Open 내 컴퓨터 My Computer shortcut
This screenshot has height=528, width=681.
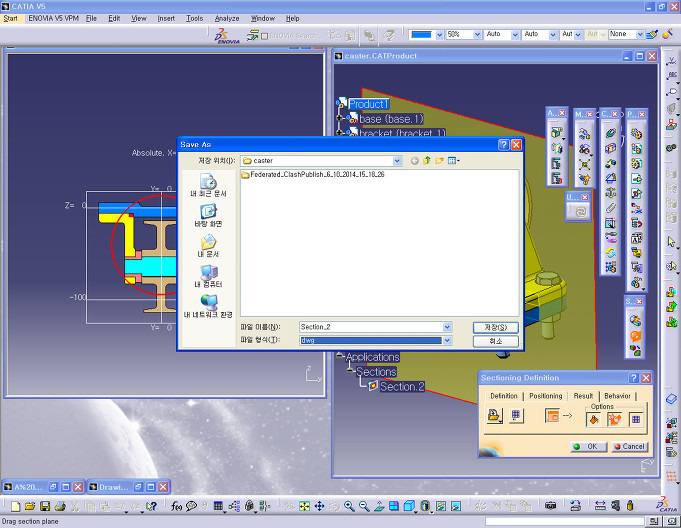click(208, 276)
